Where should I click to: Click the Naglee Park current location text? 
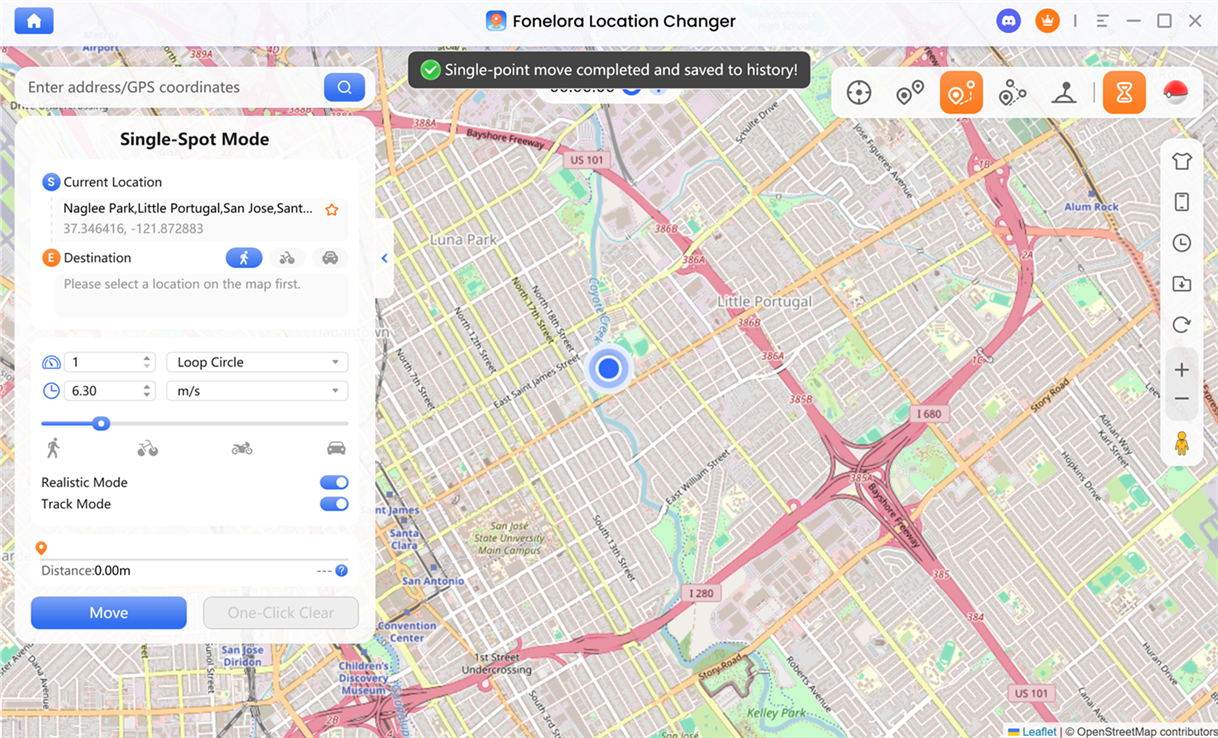[188, 209]
